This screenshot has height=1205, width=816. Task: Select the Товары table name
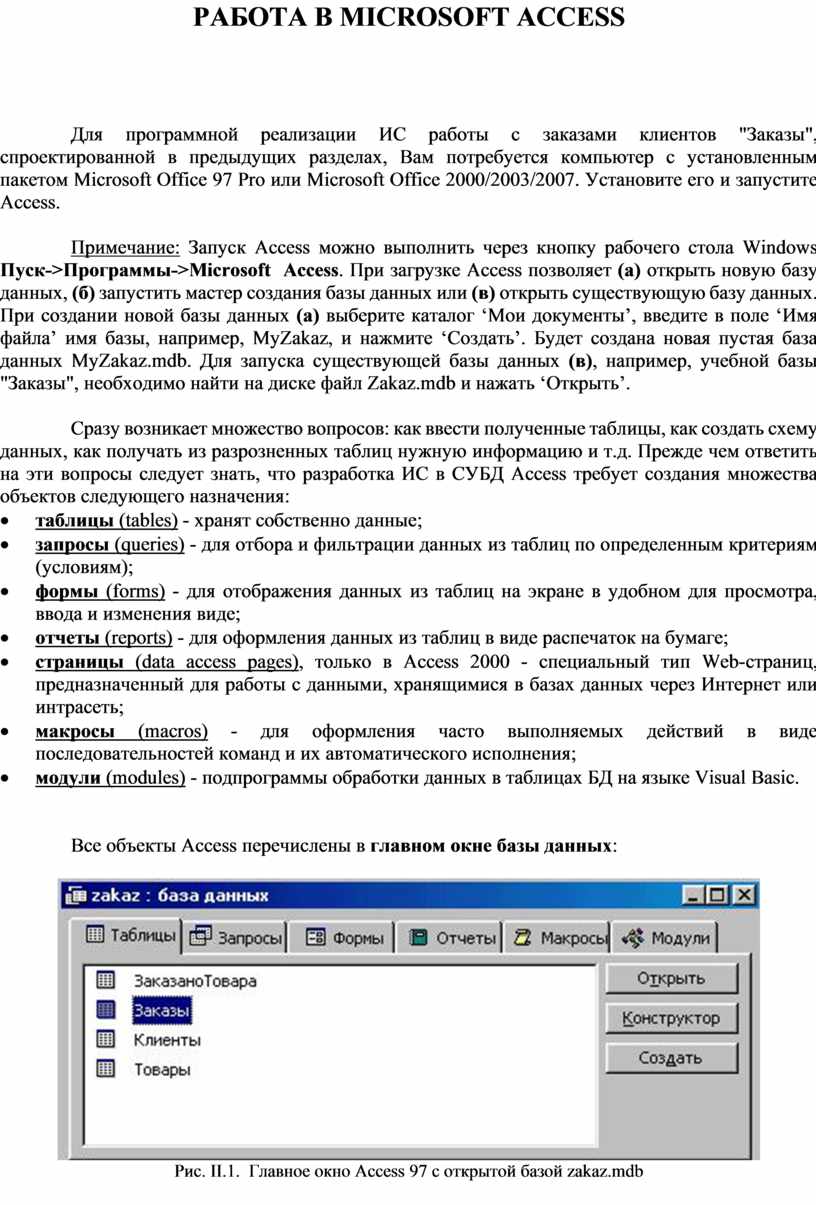coord(162,1069)
